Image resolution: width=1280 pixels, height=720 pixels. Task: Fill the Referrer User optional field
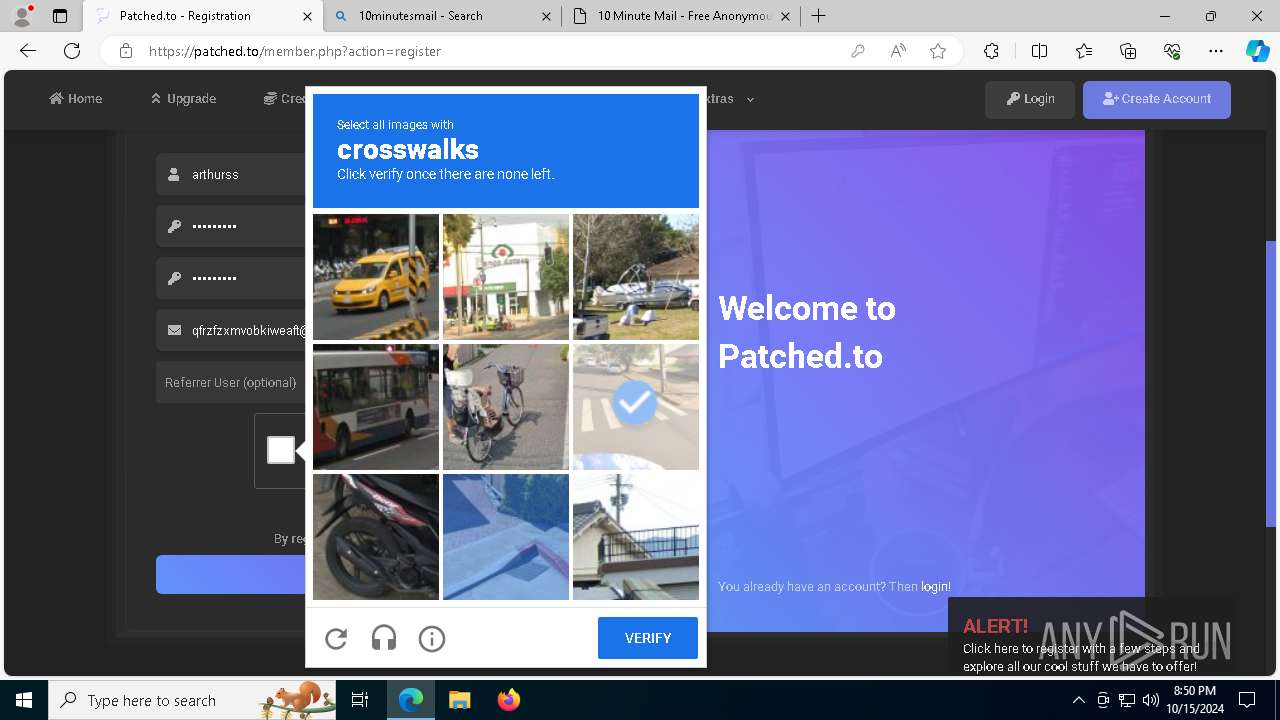(231, 382)
